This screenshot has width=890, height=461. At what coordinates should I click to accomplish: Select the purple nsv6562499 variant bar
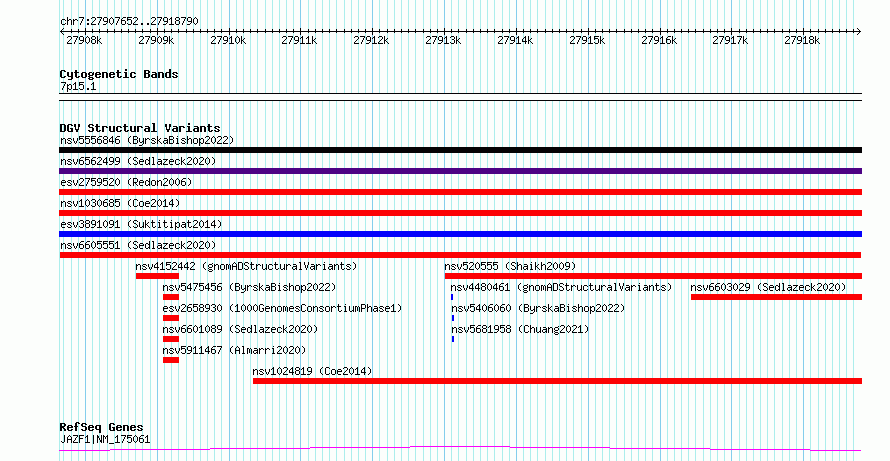460,171
